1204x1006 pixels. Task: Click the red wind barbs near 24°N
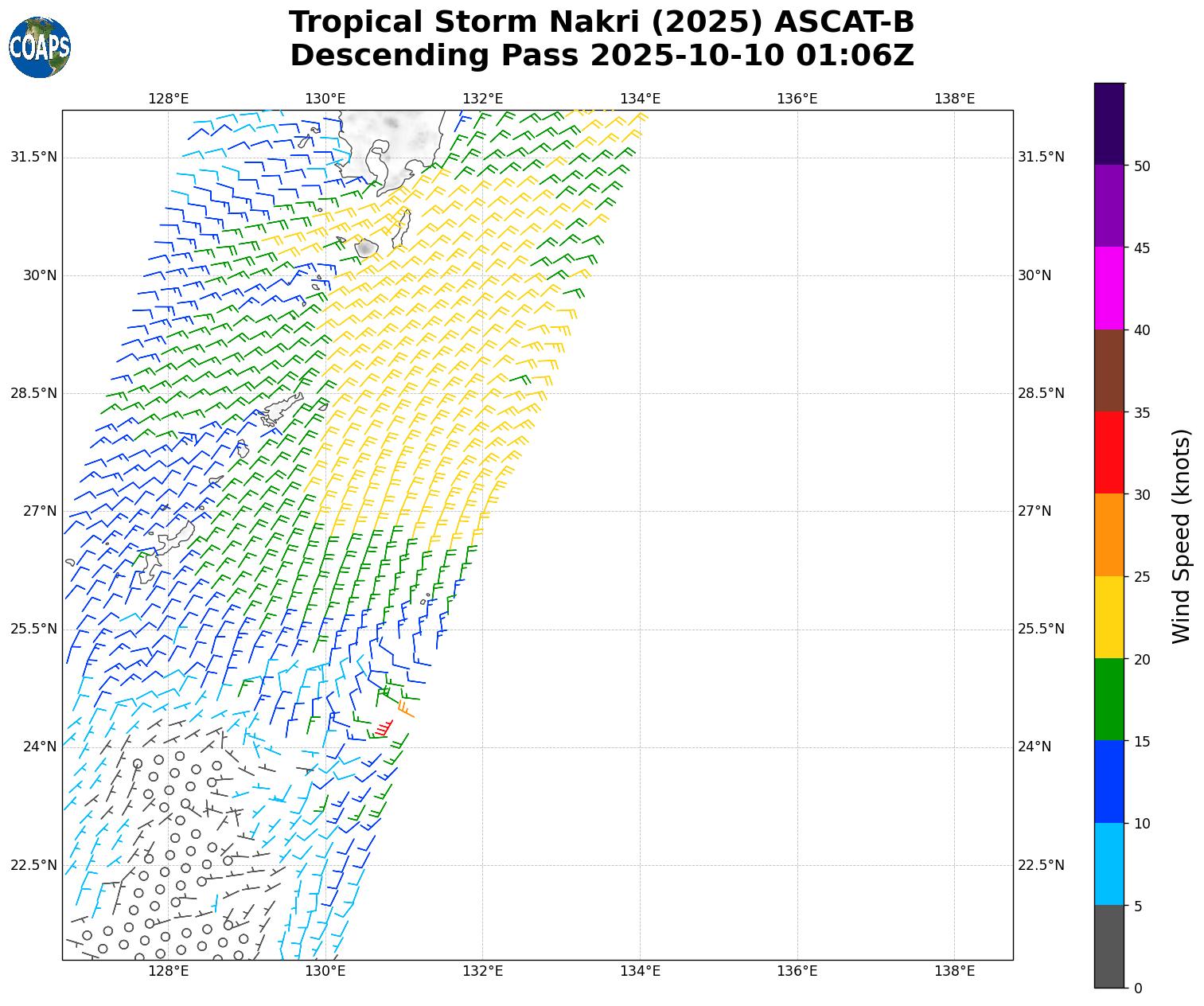(384, 728)
